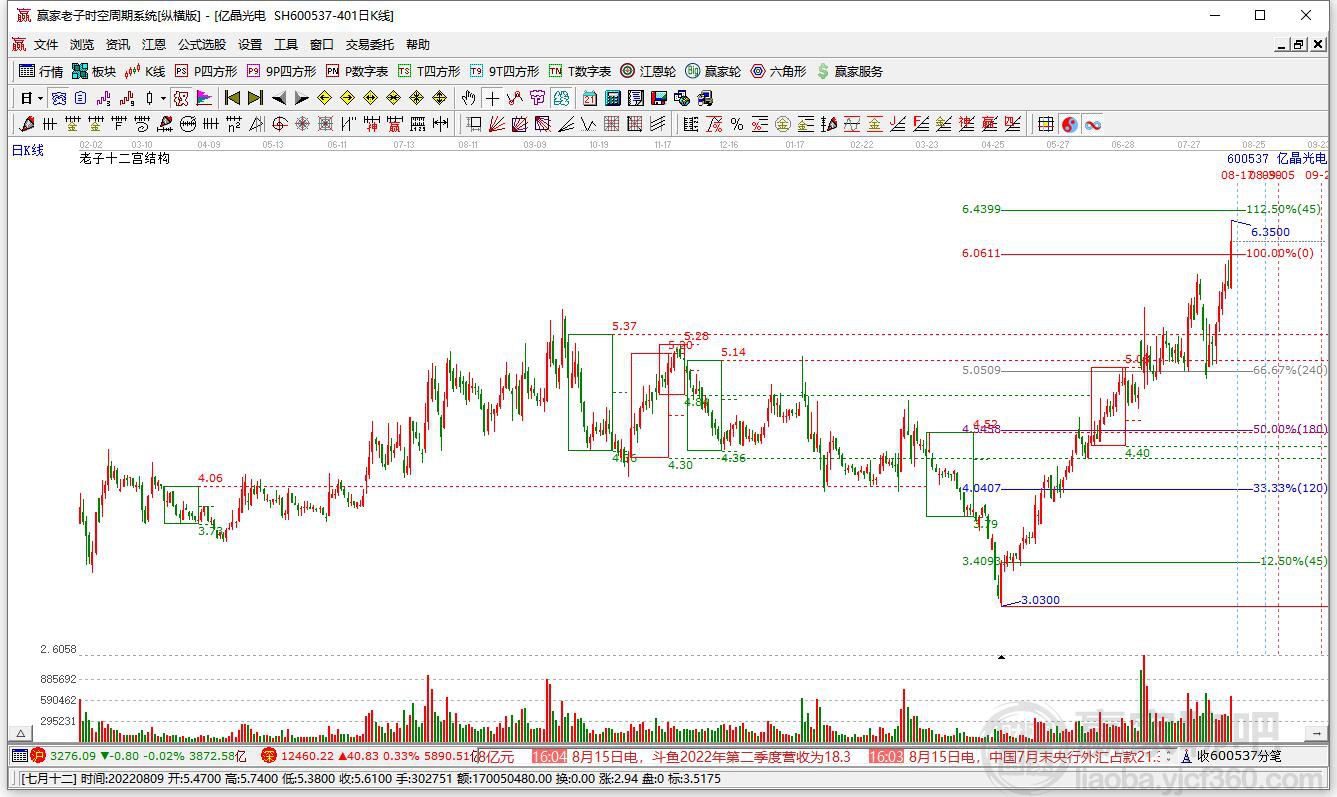Launch the 赢家轮 wheel tool
This screenshot has width=1337, height=797.
click(x=713, y=71)
